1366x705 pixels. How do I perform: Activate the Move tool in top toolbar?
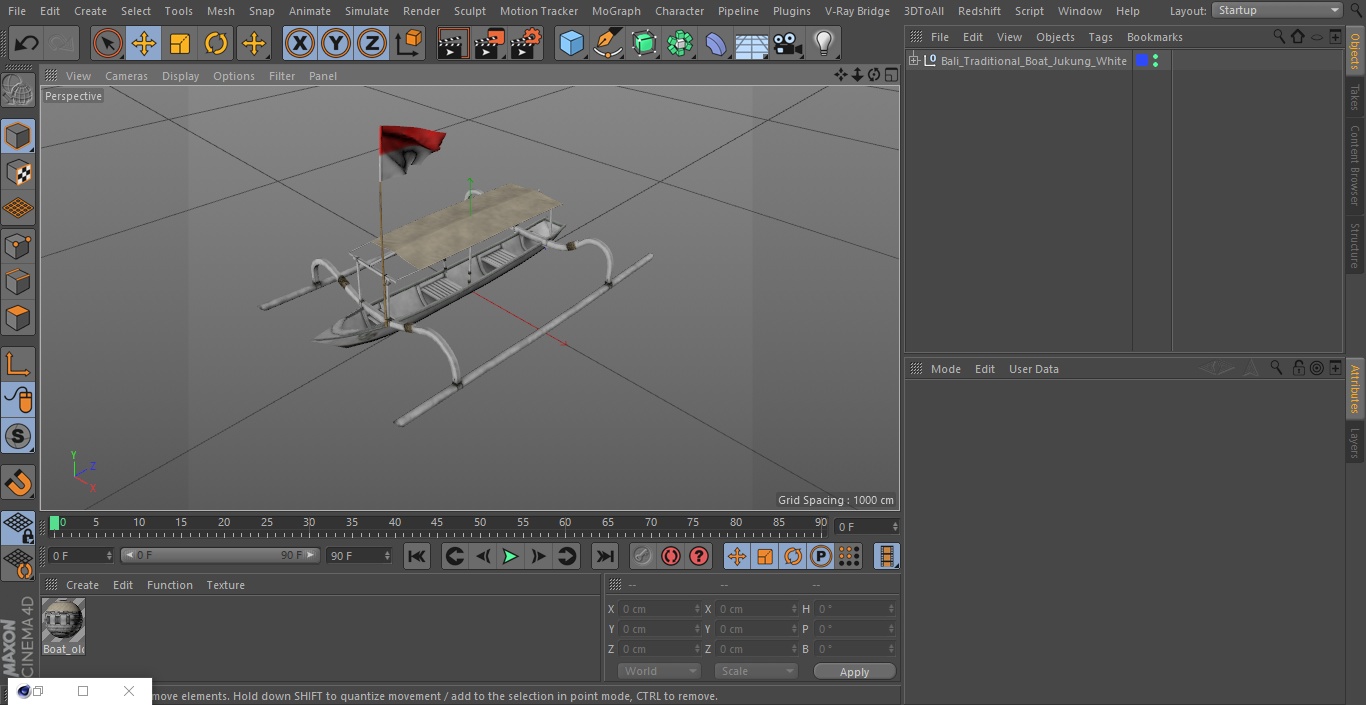(144, 43)
